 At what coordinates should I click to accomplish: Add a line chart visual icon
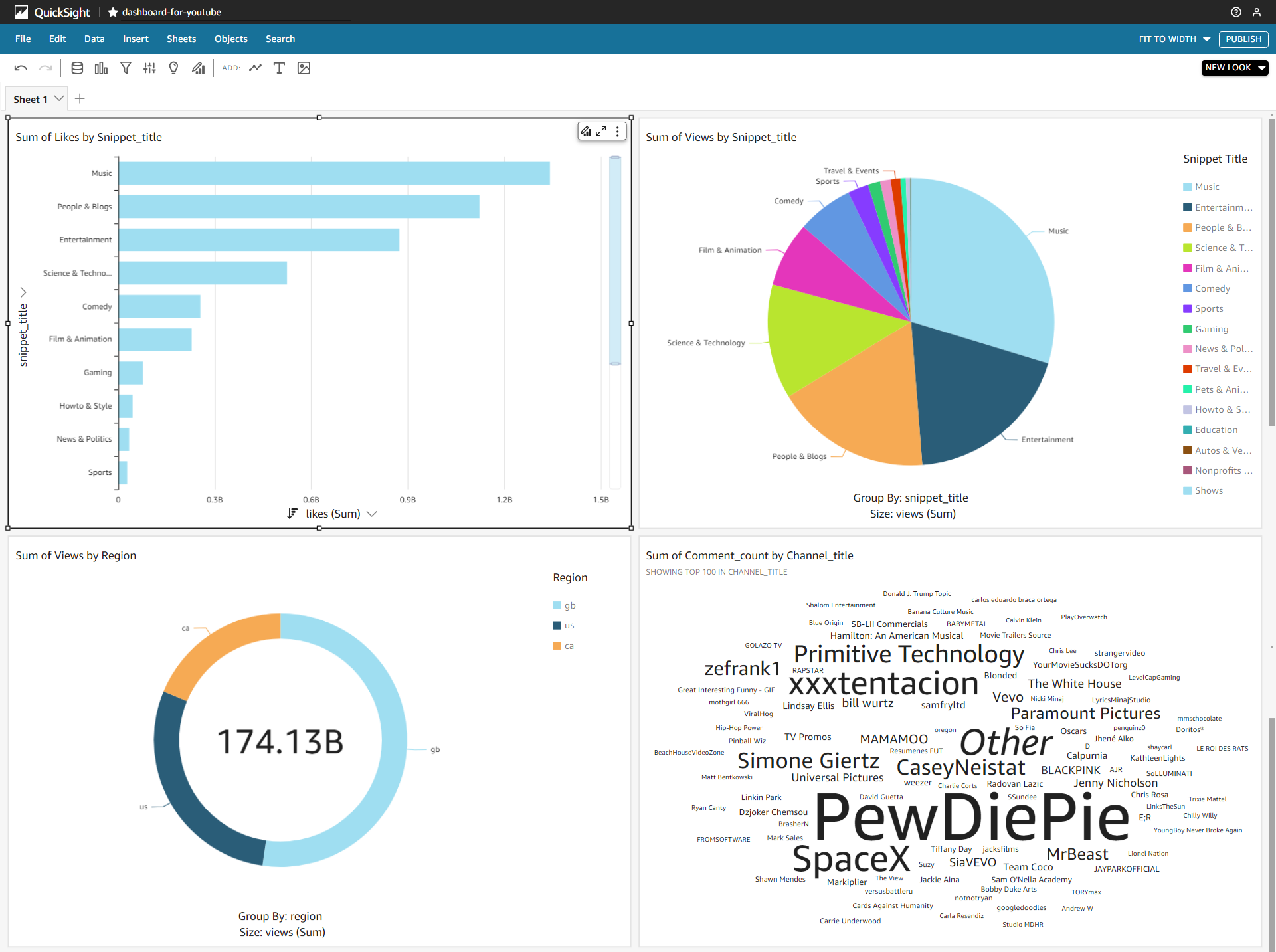click(256, 68)
